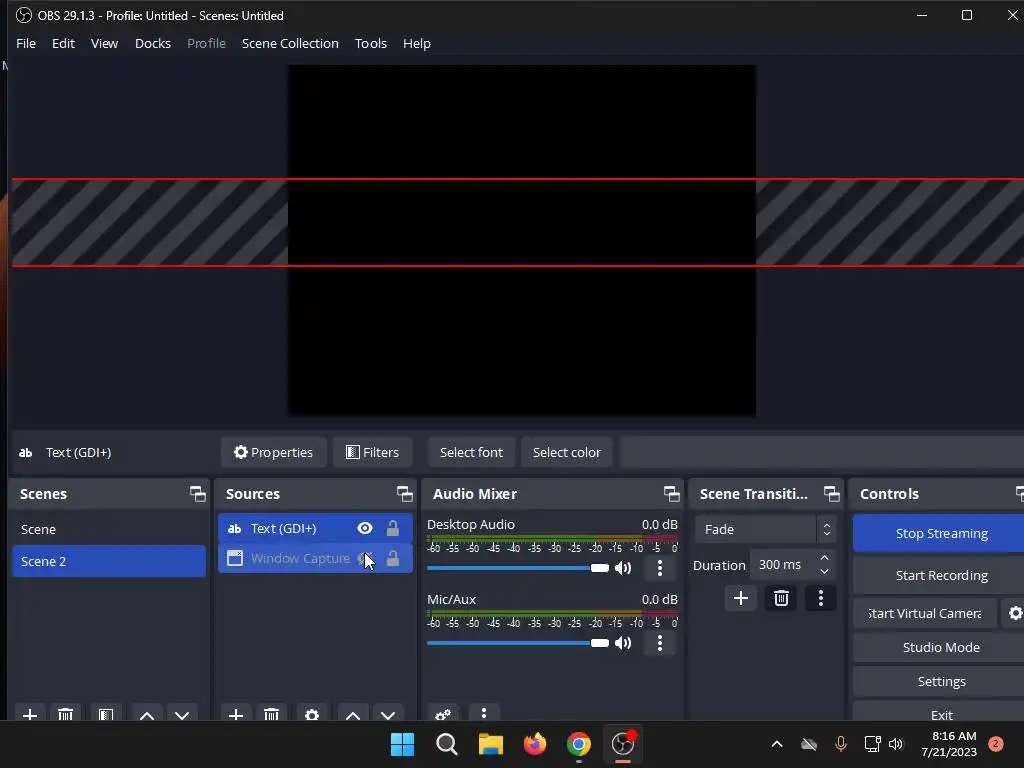Float the Sources dock panel

tap(405, 494)
